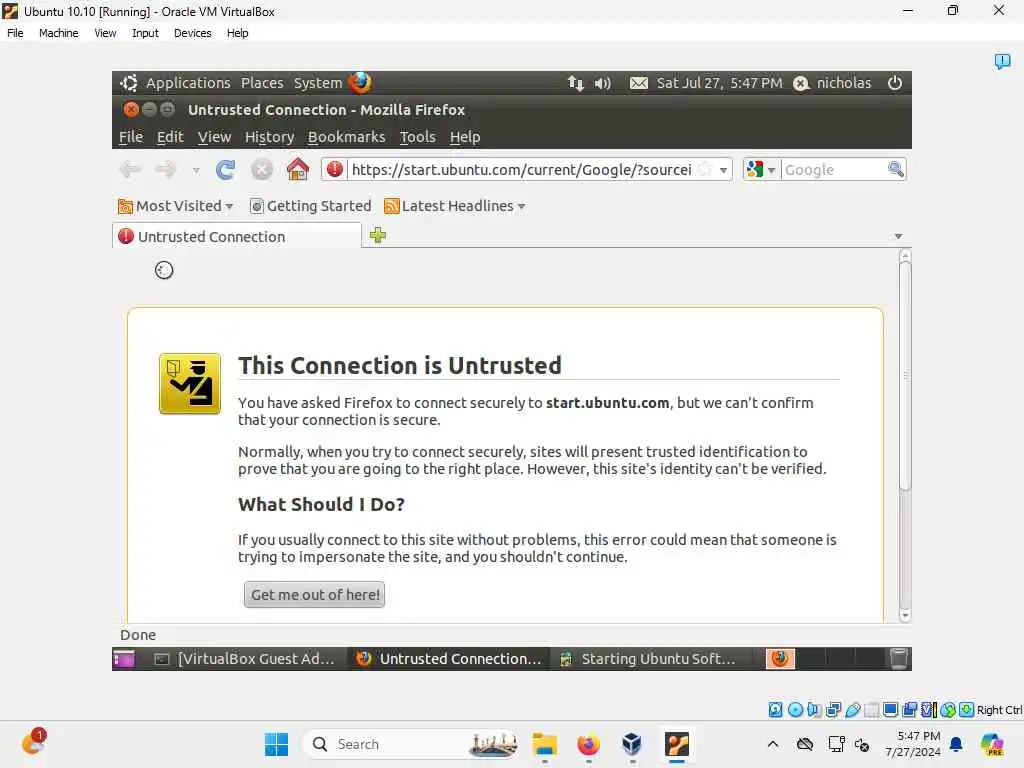Open VirtualBox Manager from Windows taskbar
This screenshot has height=768, width=1024.
632,744
